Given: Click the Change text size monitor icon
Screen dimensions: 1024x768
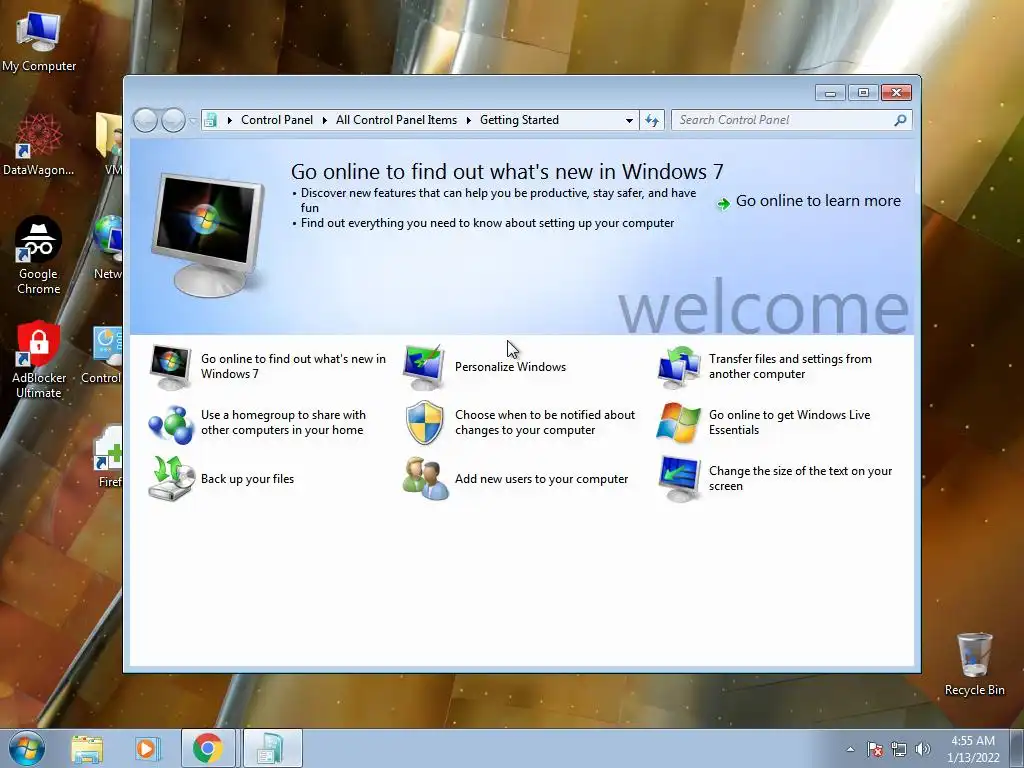Looking at the screenshot, I should (679, 479).
